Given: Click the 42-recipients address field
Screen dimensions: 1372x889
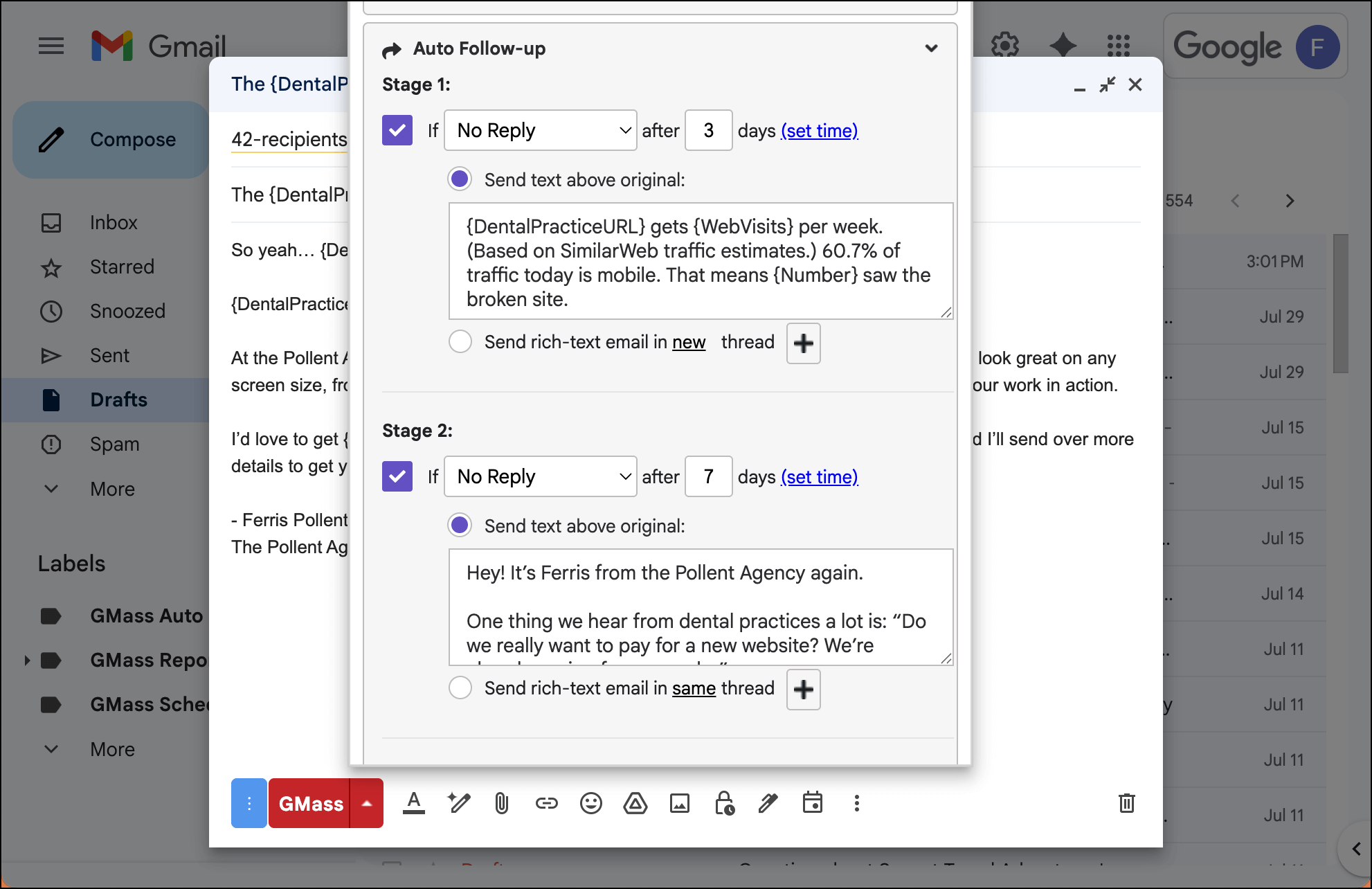Looking at the screenshot, I should click(289, 139).
